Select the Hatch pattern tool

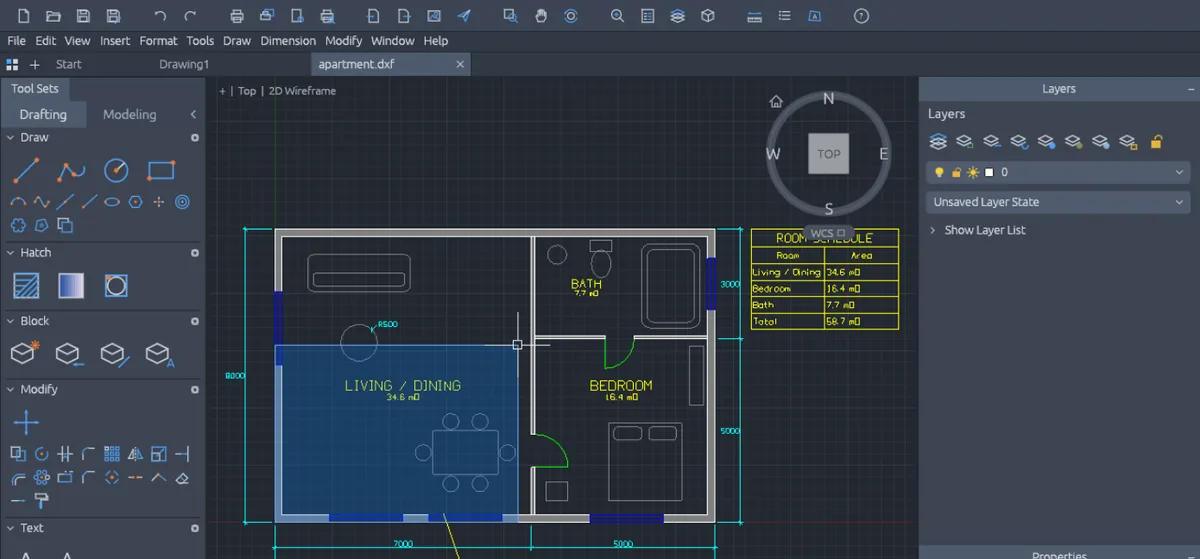[26, 286]
